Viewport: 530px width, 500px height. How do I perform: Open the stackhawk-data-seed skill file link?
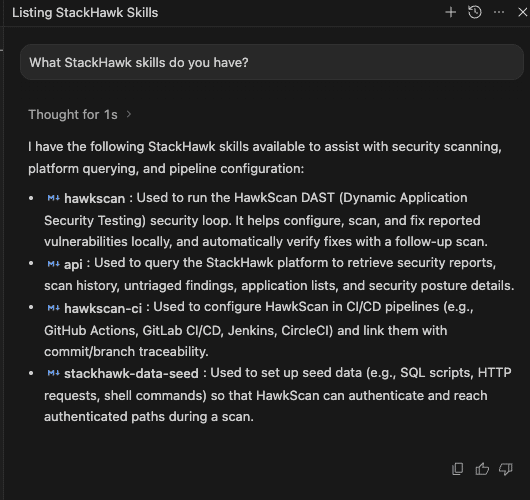point(131,374)
